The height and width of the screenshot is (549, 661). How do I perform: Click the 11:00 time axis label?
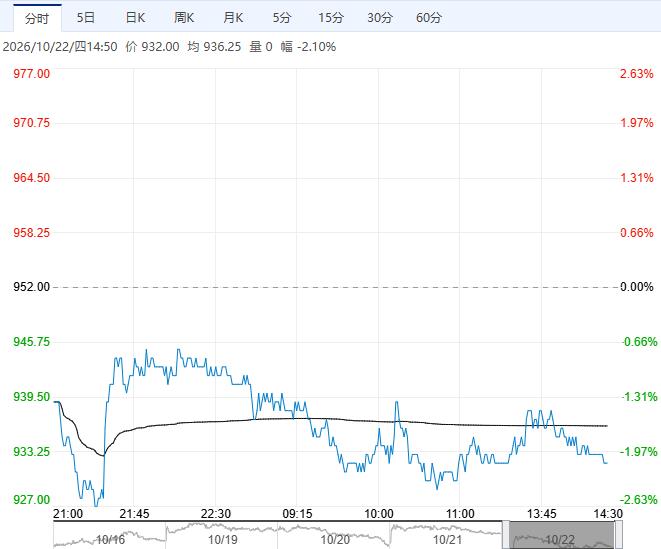460,514
